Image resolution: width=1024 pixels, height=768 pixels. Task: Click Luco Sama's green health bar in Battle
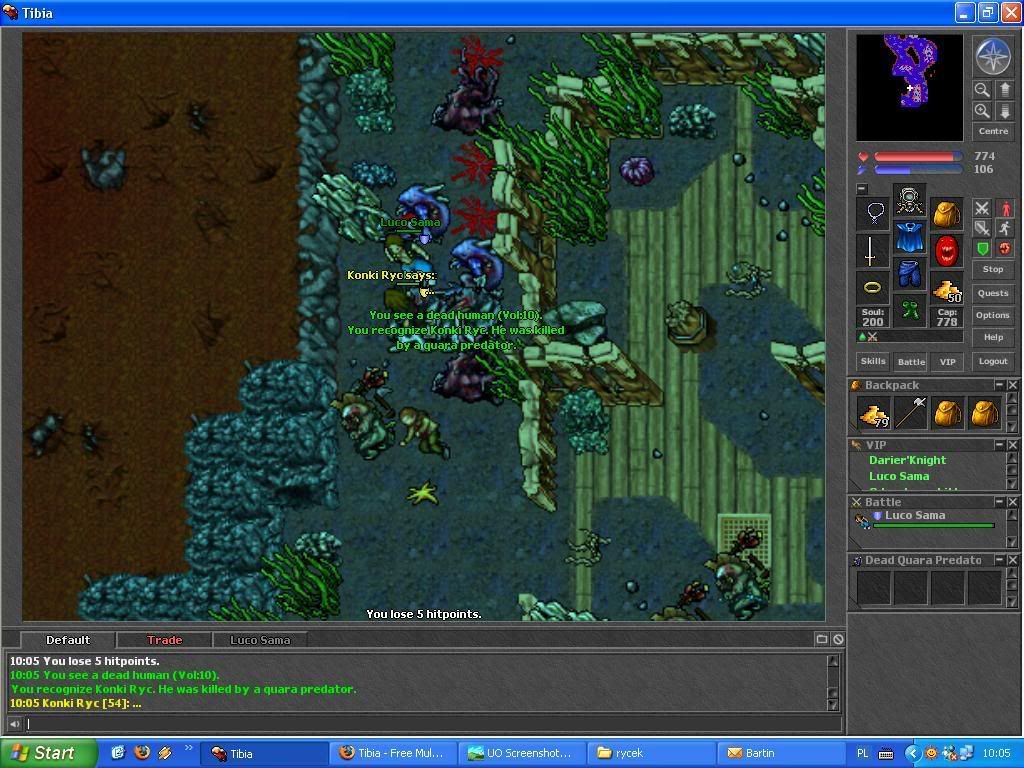pos(933,525)
